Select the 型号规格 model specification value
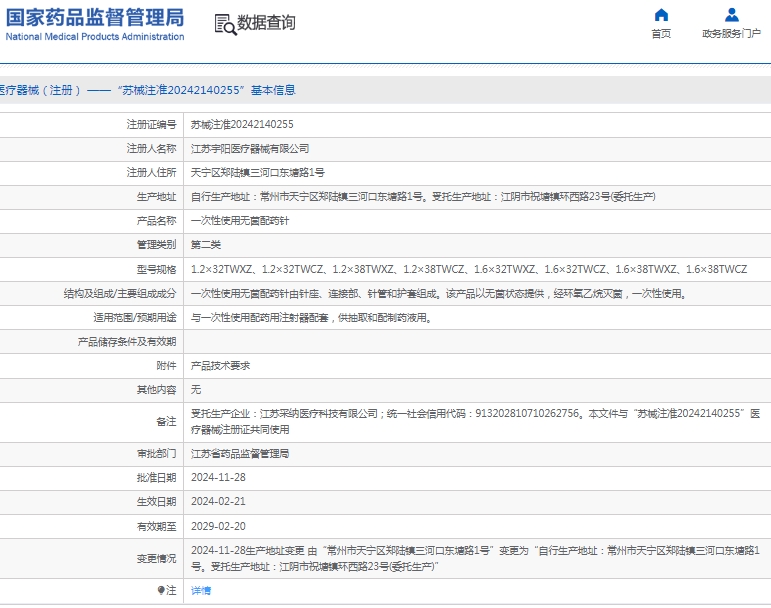771x608 pixels. tap(469, 269)
